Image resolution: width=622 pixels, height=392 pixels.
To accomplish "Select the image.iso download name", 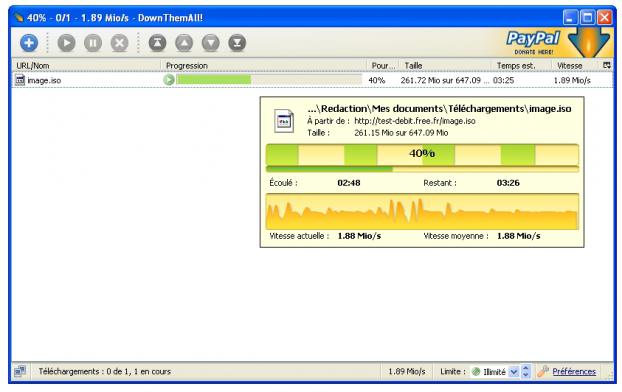I will (44, 80).
